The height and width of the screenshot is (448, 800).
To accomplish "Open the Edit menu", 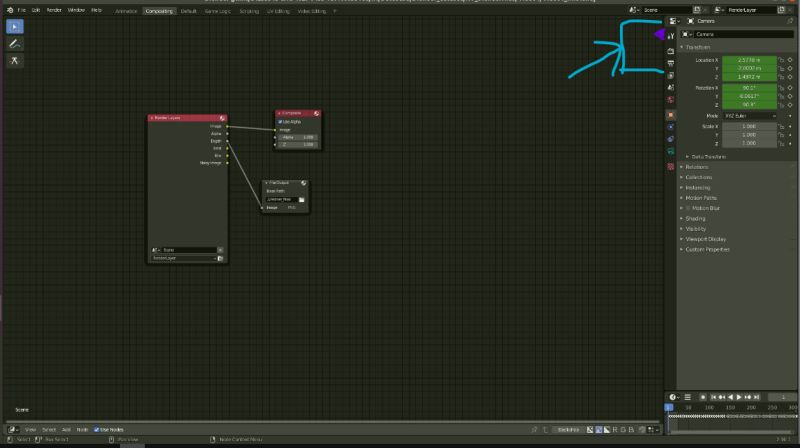I will coord(36,10).
